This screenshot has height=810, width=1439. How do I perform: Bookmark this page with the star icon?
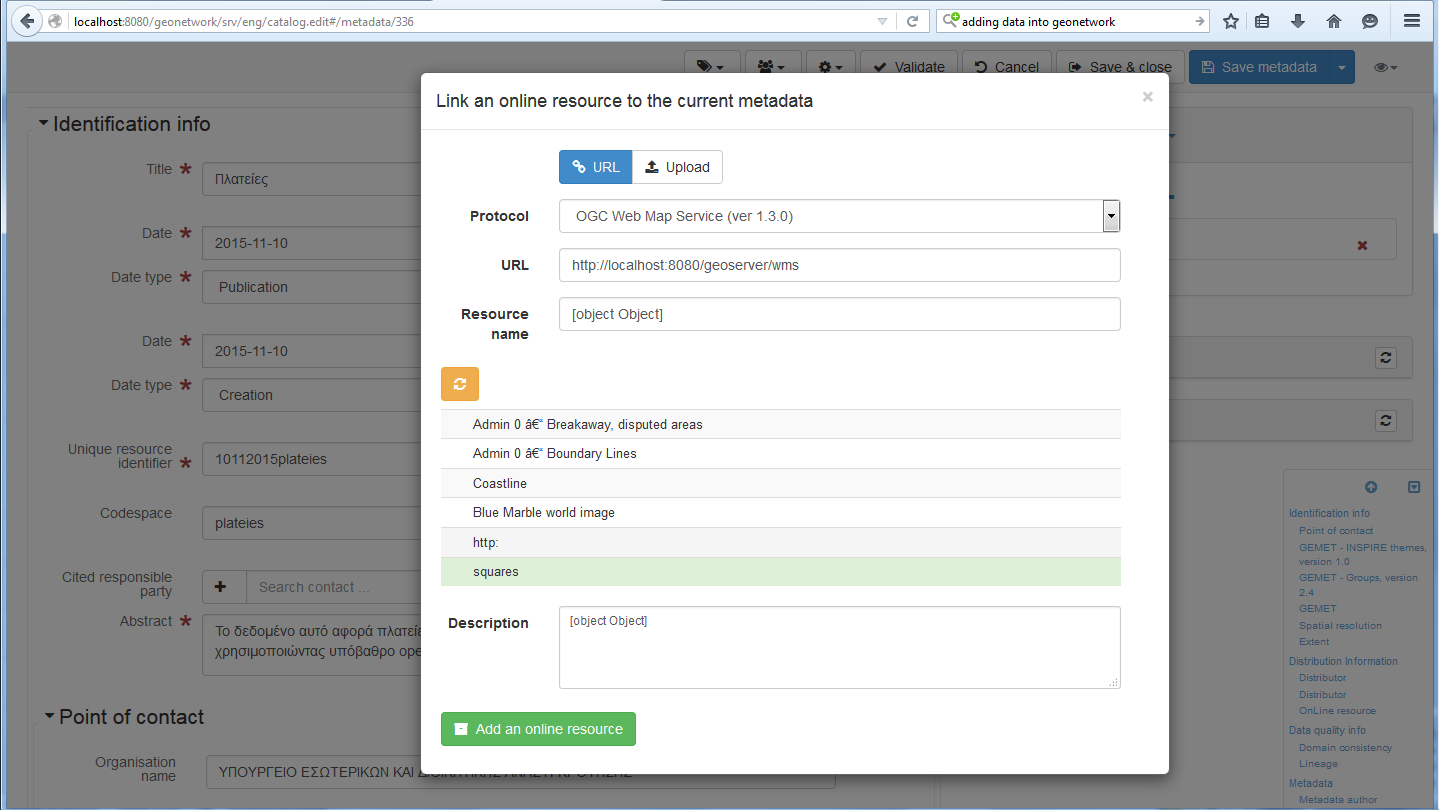point(1231,21)
